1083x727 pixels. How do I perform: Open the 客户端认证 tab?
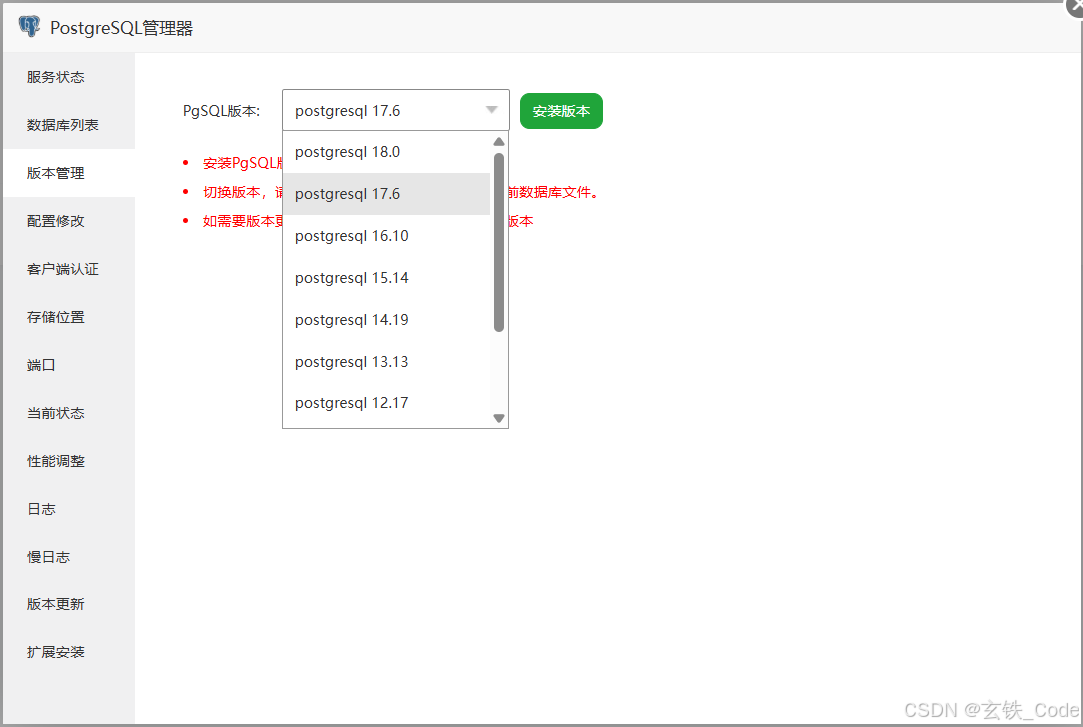tap(68, 269)
